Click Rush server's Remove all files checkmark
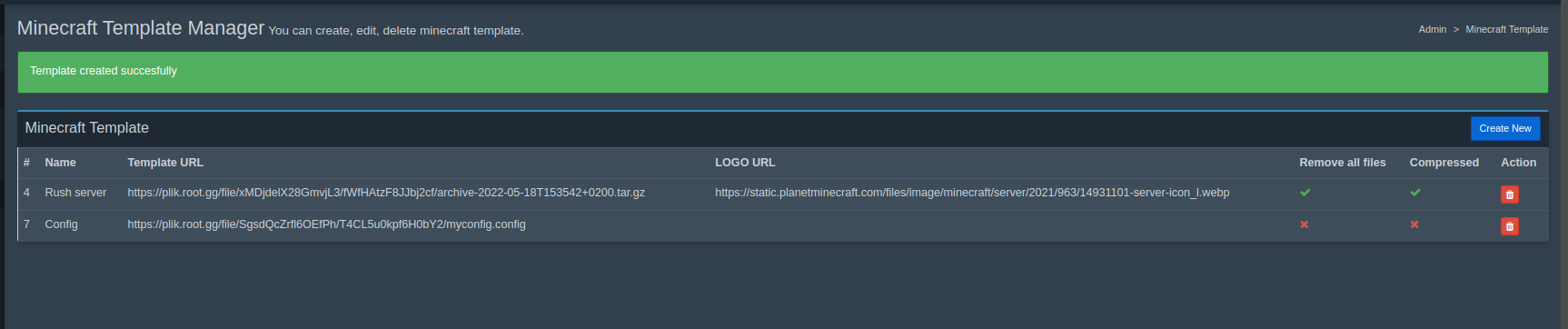This screenshot has height=329, width=1568. click(x=1305, y=193)
